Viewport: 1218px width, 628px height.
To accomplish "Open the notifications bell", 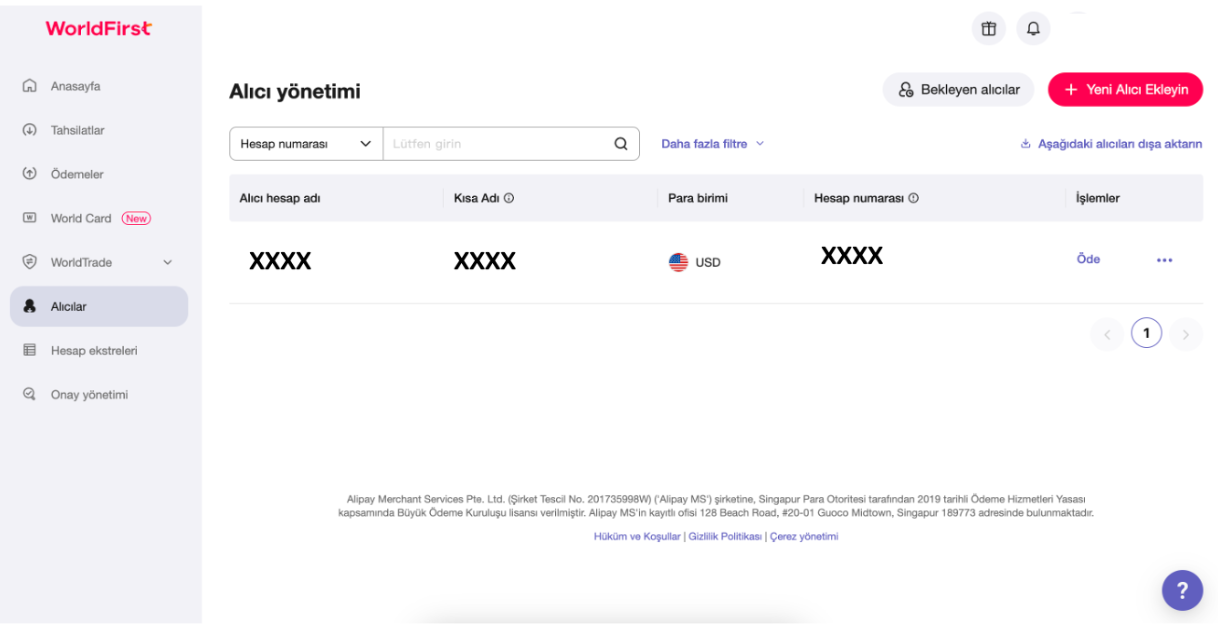I will click(x=1033, y=29).
